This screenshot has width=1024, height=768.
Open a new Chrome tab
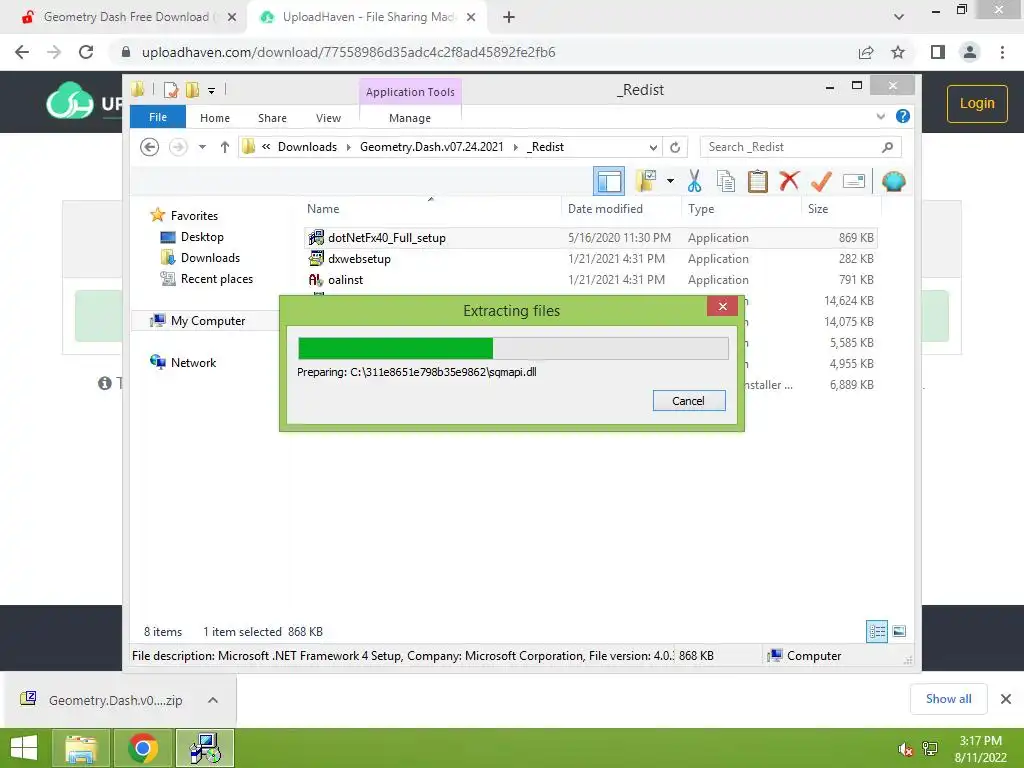pyautogui.click(x=509, y=18)
